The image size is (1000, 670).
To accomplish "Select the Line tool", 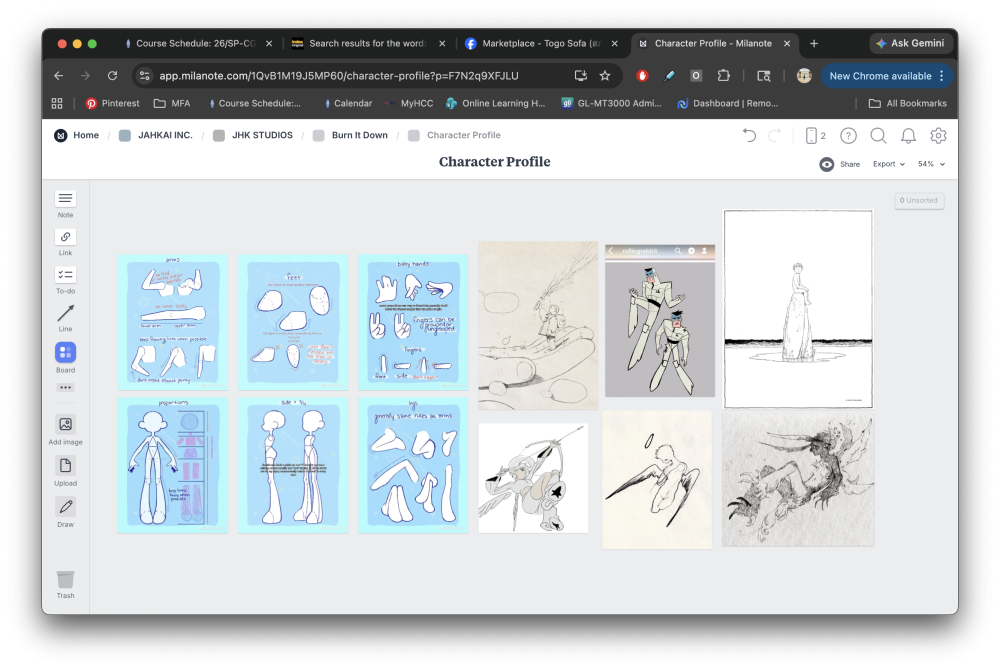I will tap(65, 314).
